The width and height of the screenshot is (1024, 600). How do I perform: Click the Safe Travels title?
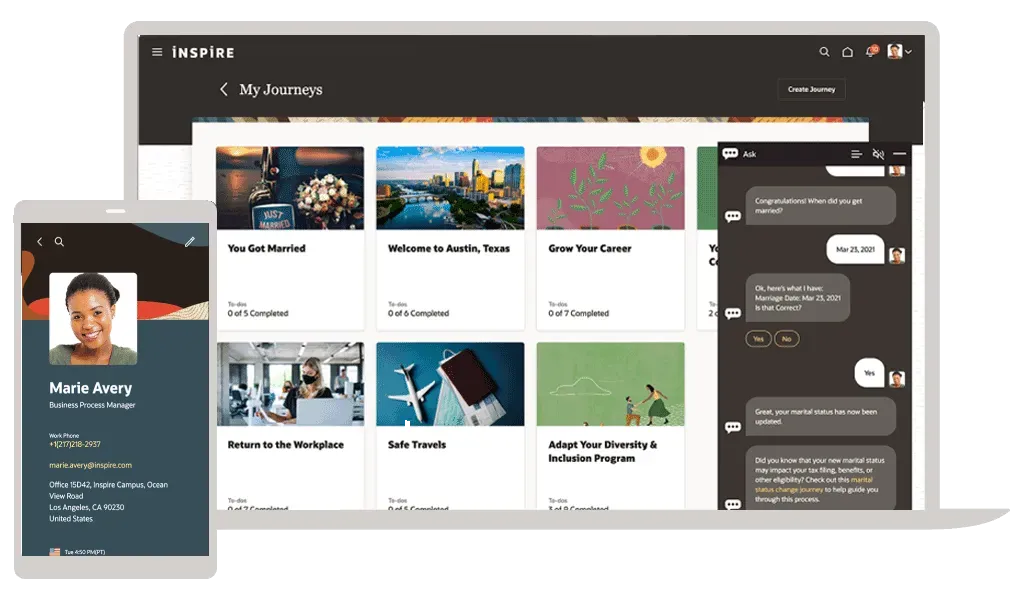pyautogui.click(x=417, y=445)
